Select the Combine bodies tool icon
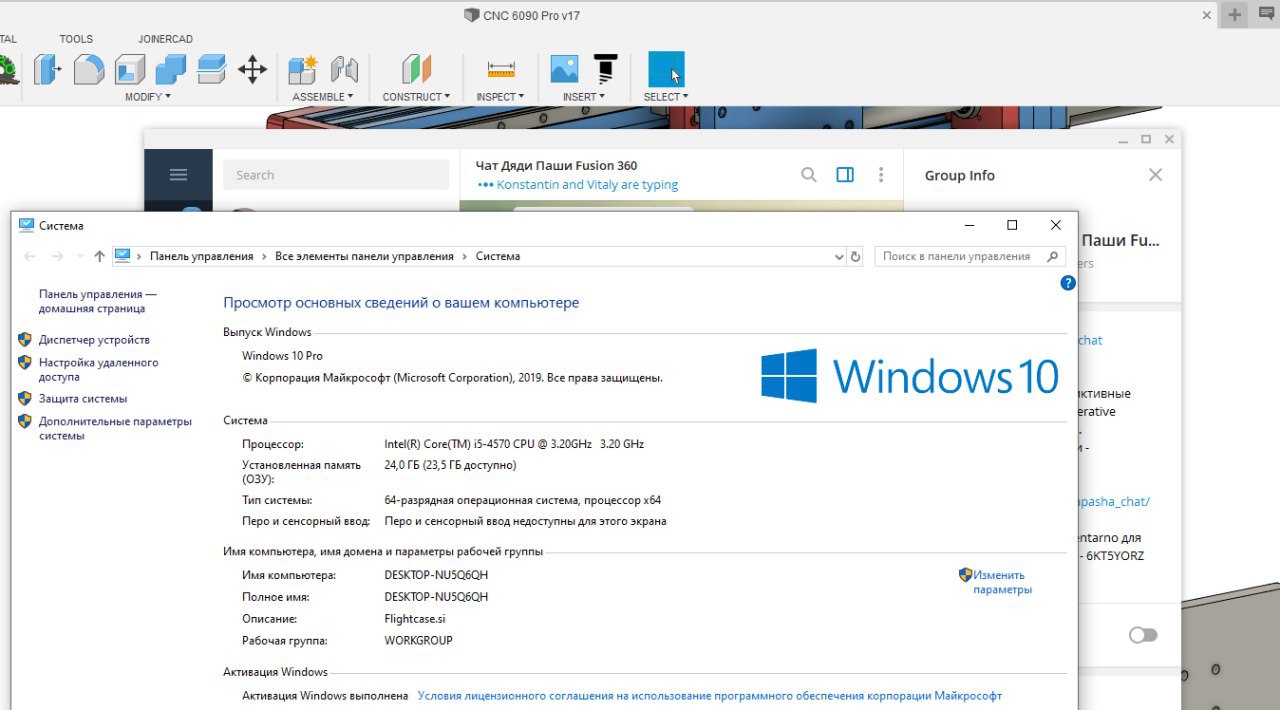 171,69
